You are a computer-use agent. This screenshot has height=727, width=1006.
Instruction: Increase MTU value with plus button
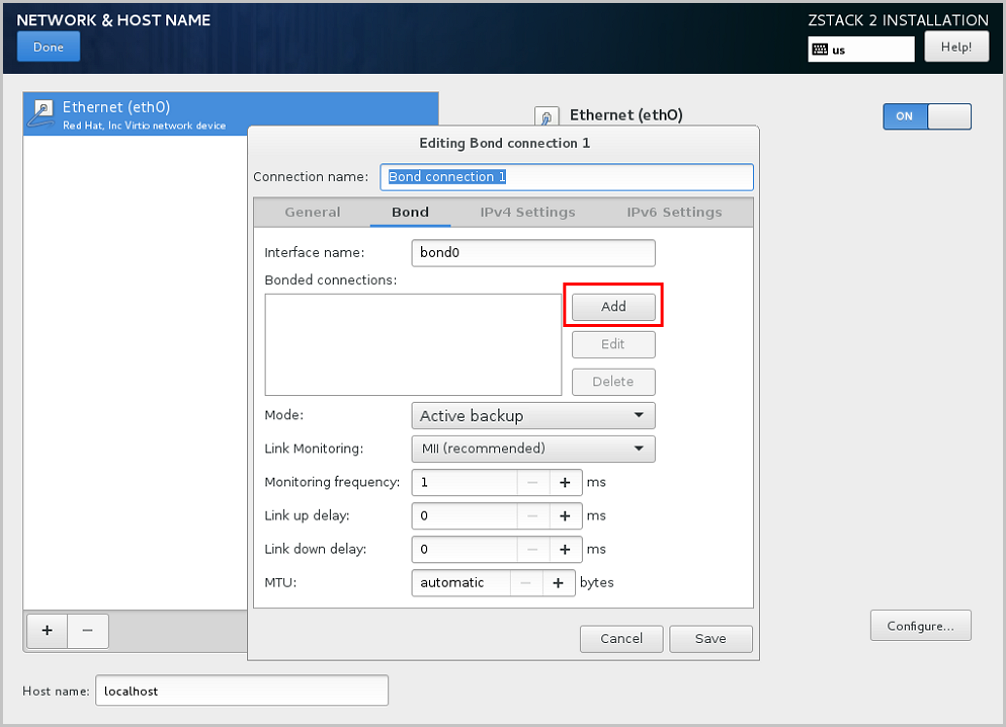(x=558, y=583)
